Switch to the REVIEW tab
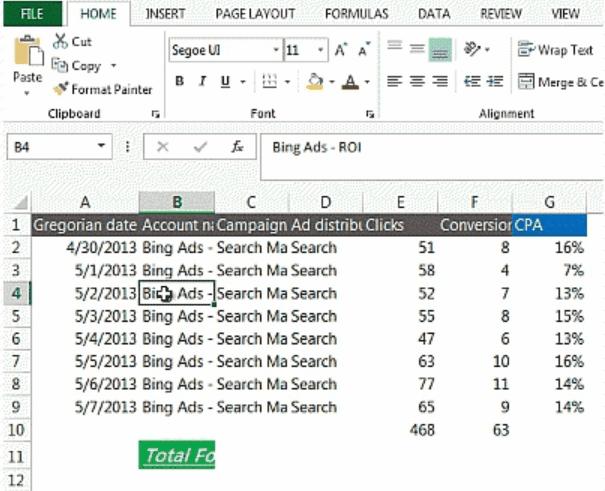This screenshot has height=491, width=605. [501, 14]
